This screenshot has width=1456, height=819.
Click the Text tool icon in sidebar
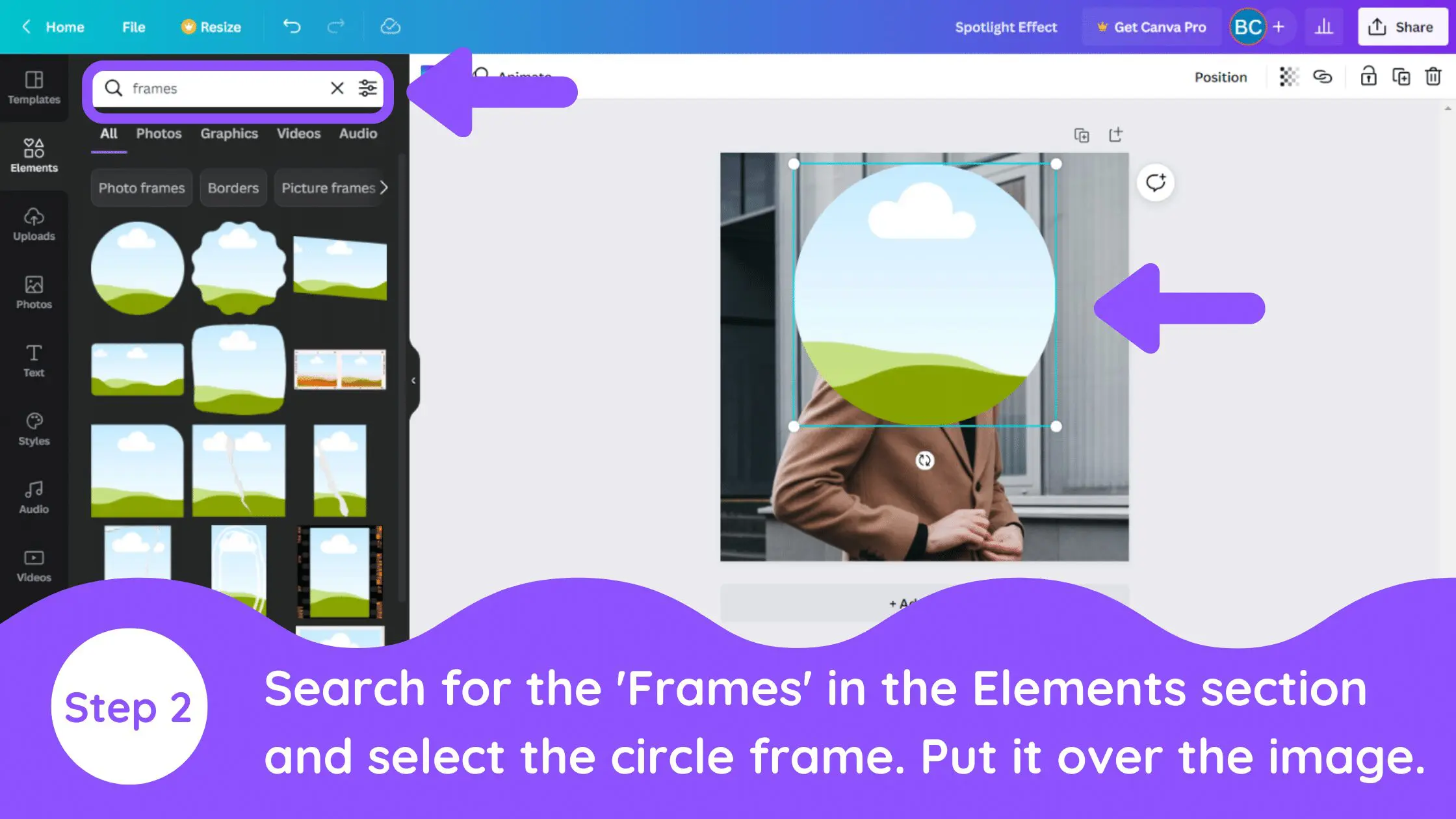click(x=34, y=359)
